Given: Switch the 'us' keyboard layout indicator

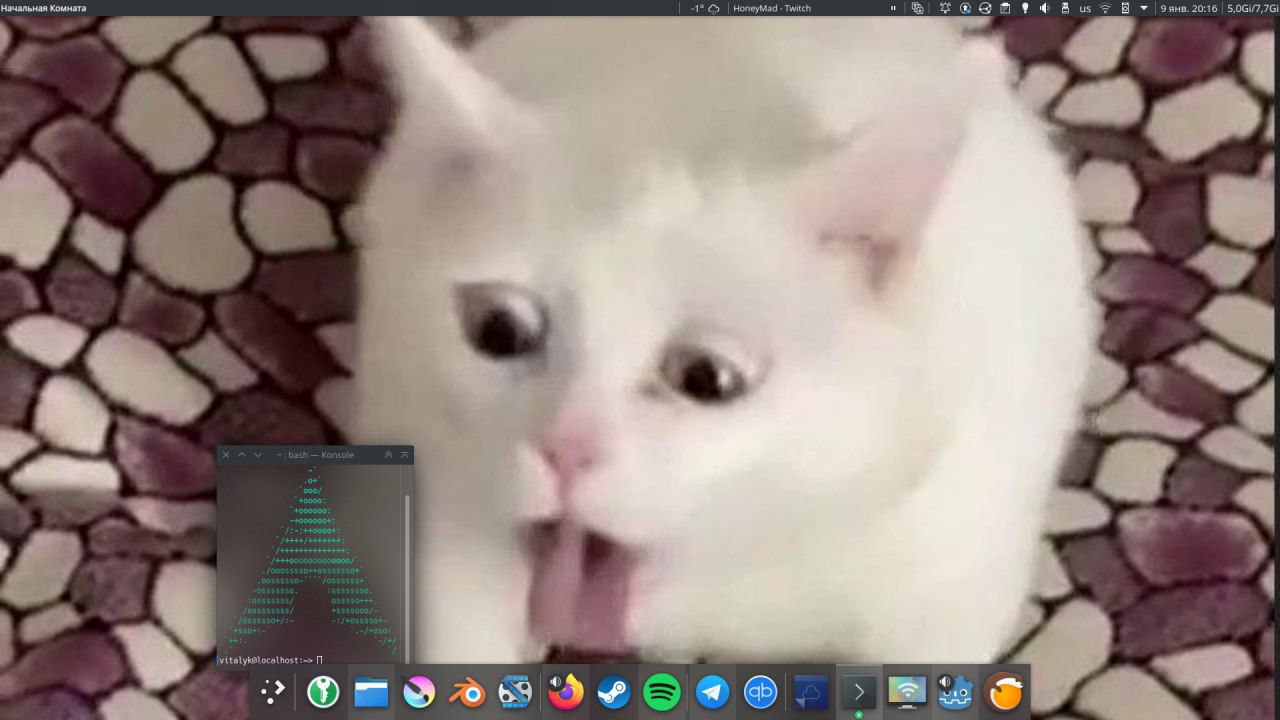Looking at the screenshot, I should (1085, 8).
